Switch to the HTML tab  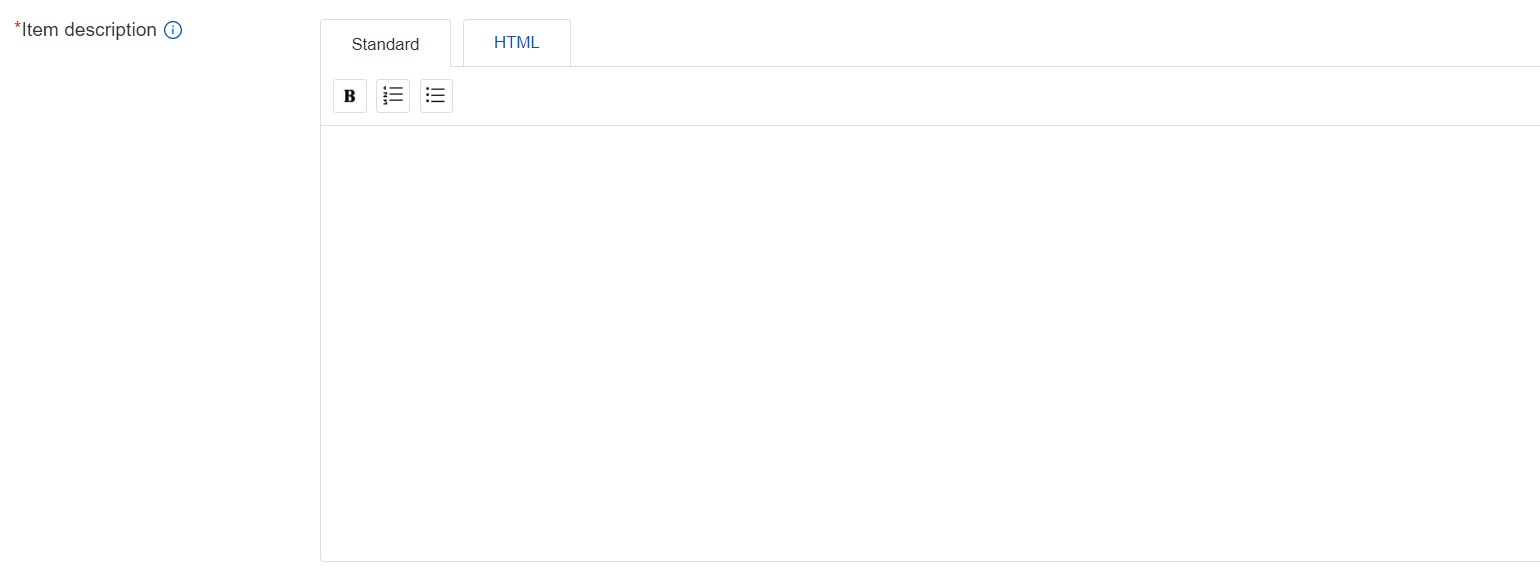(516, 43)
